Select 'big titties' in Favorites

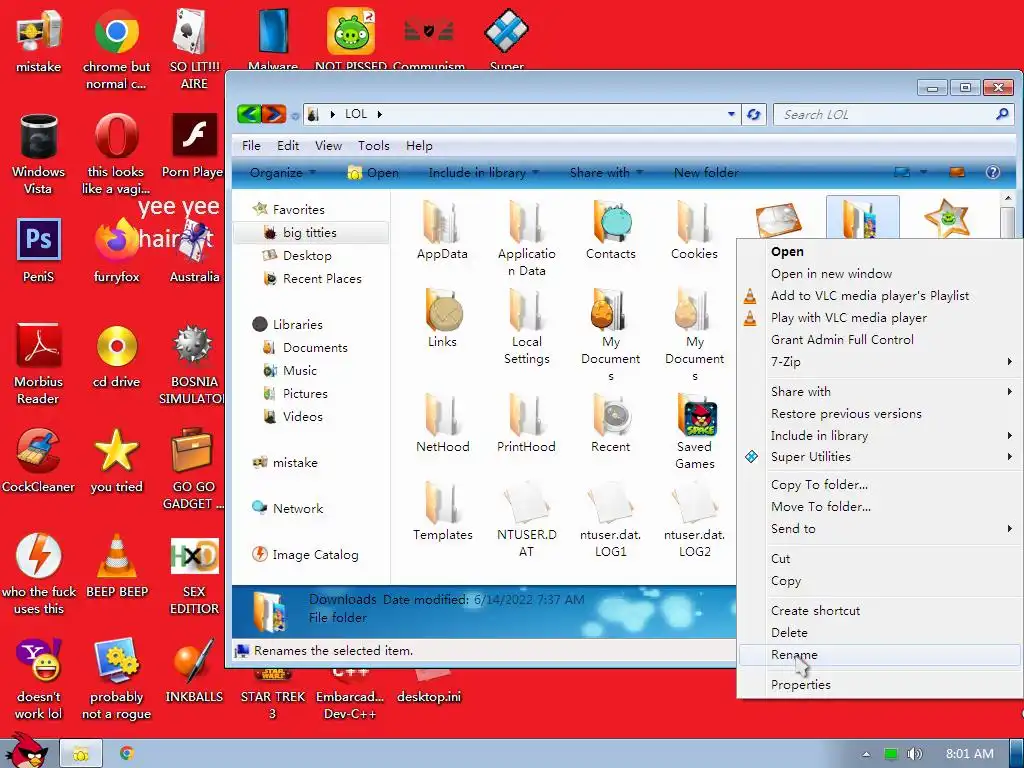coord(311,232)
